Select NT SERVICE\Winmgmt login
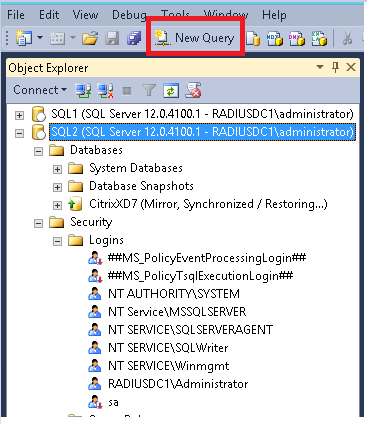The height and width of the screenshot is (424, 367). click(x=168, y=366)
